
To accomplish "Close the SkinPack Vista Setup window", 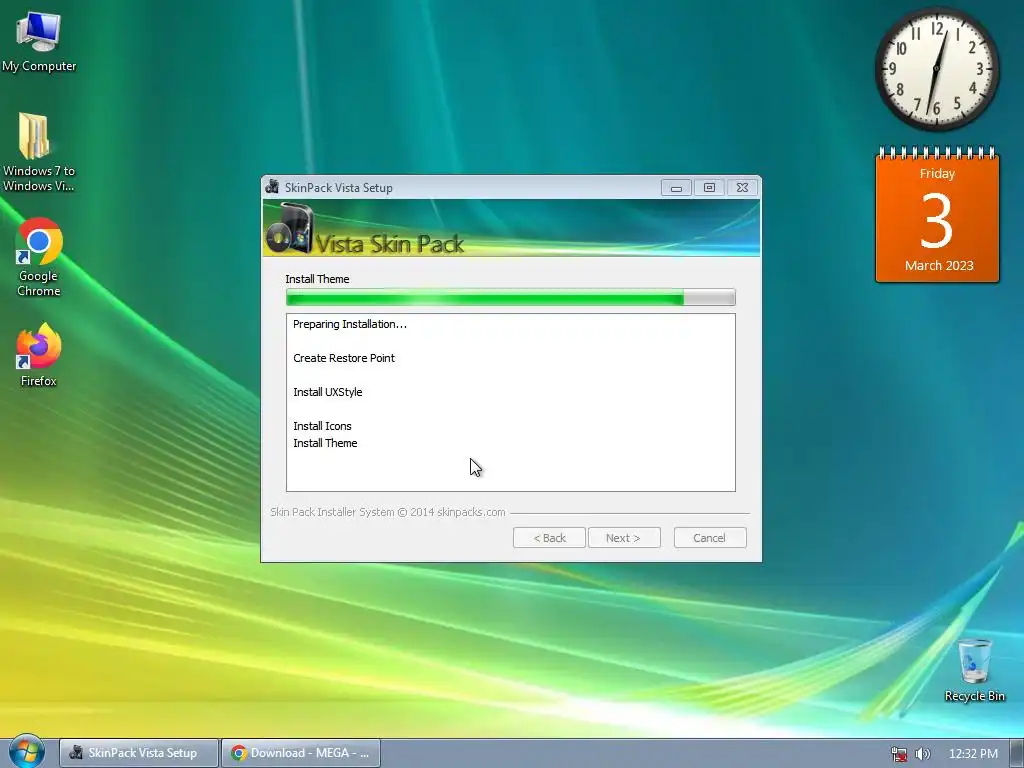I will pyautogui.click(x=742, y=188).
